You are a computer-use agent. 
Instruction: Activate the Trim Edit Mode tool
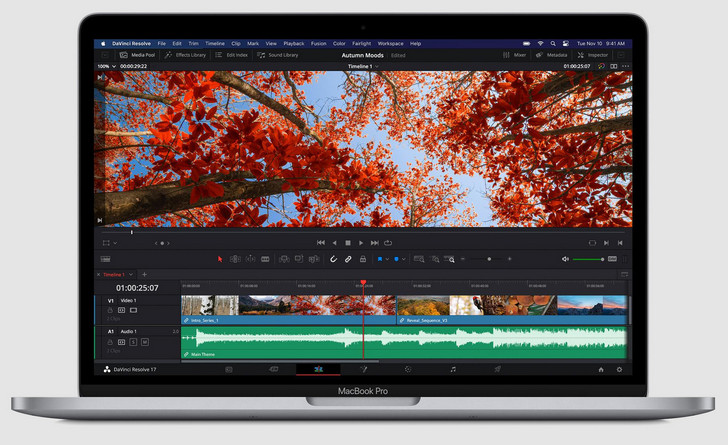pyautogui.click(x=235, y=259)
